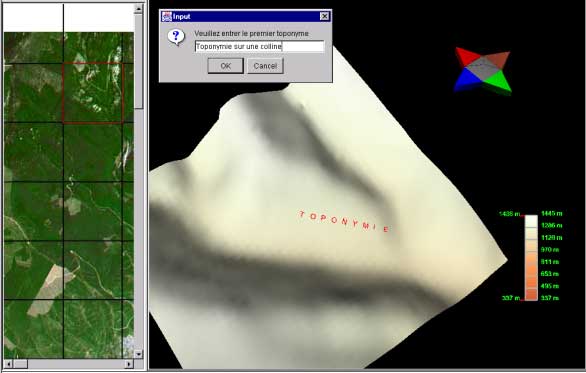586x373 pixels.
Task: Click the OK button in Input dialog
Action: [x=225, y=66]
